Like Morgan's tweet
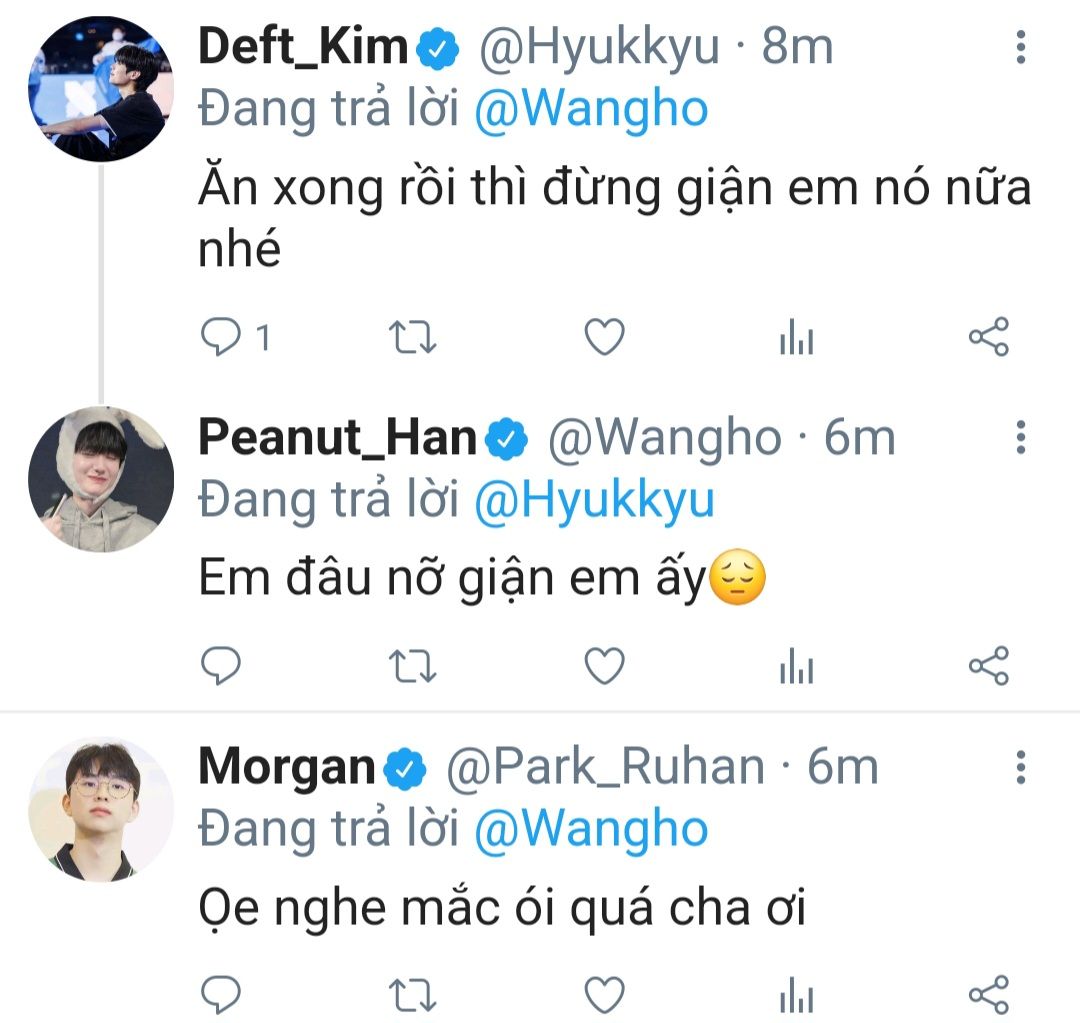The image size is (1080, 1023). (x=604, y=994)
